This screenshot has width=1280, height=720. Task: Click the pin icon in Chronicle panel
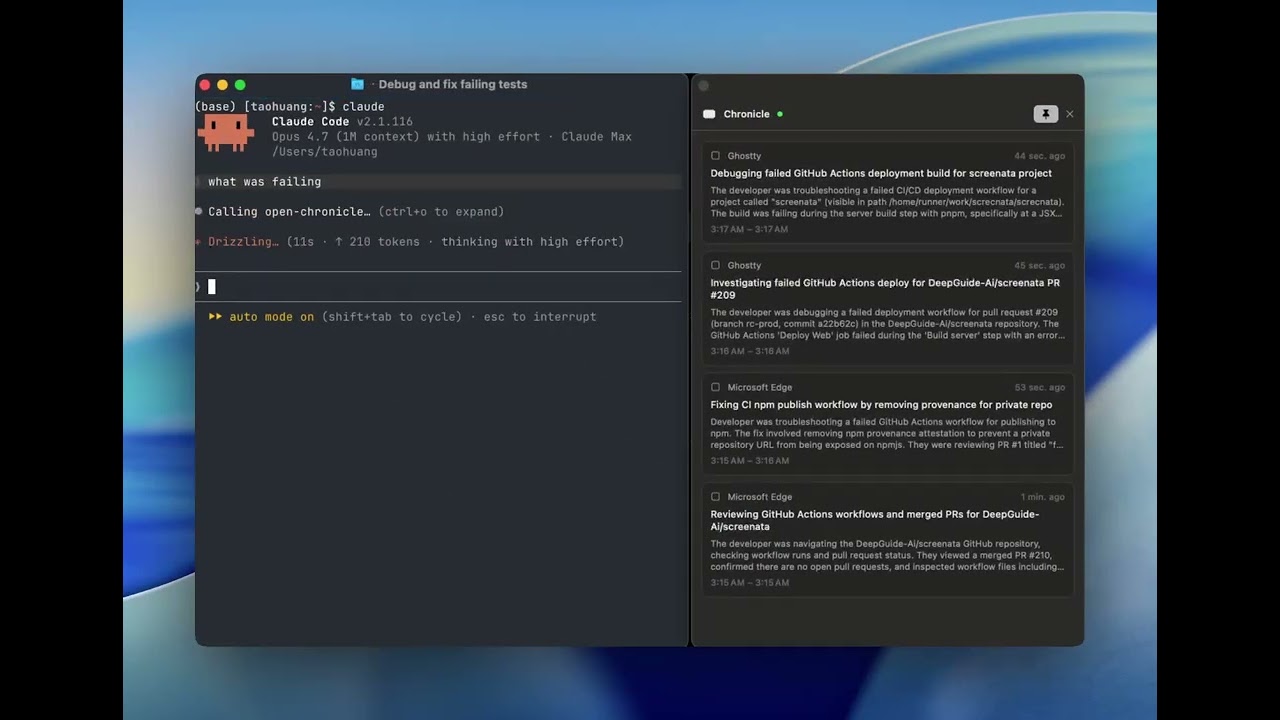coord(1045,114)
